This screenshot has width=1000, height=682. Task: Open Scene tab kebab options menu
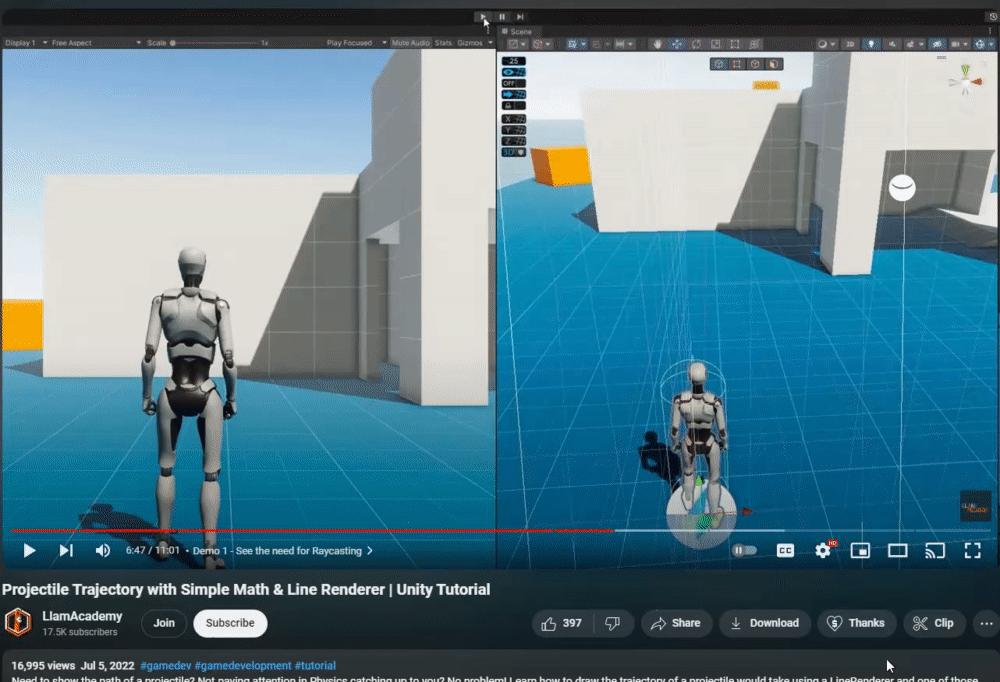coord(990,31)
